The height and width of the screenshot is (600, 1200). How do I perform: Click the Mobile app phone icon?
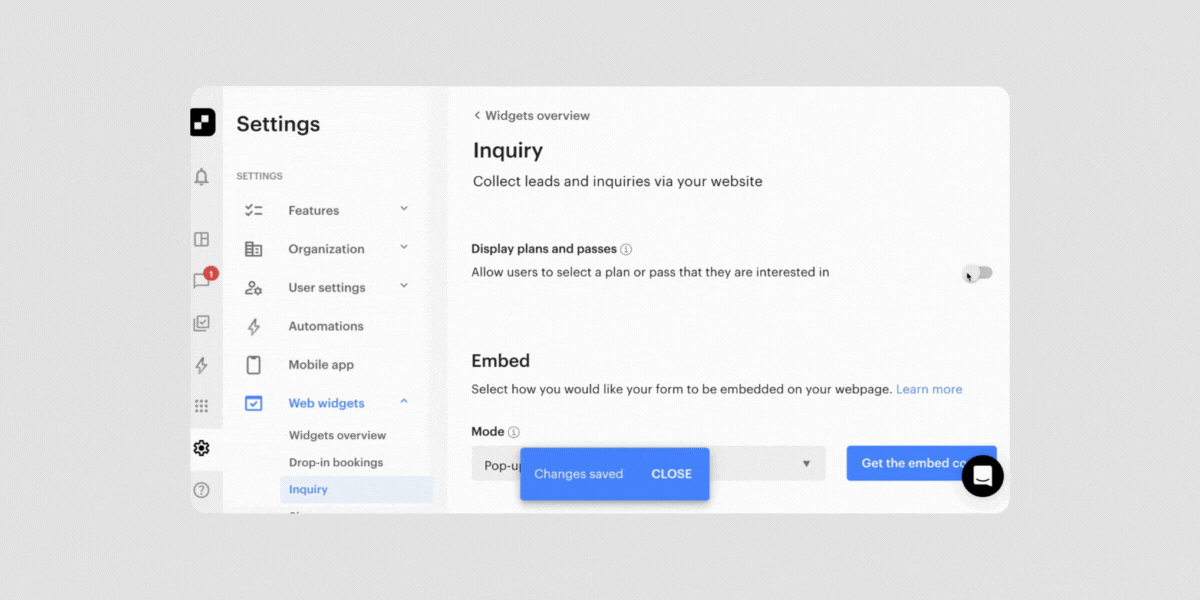[x=254, y=365]
